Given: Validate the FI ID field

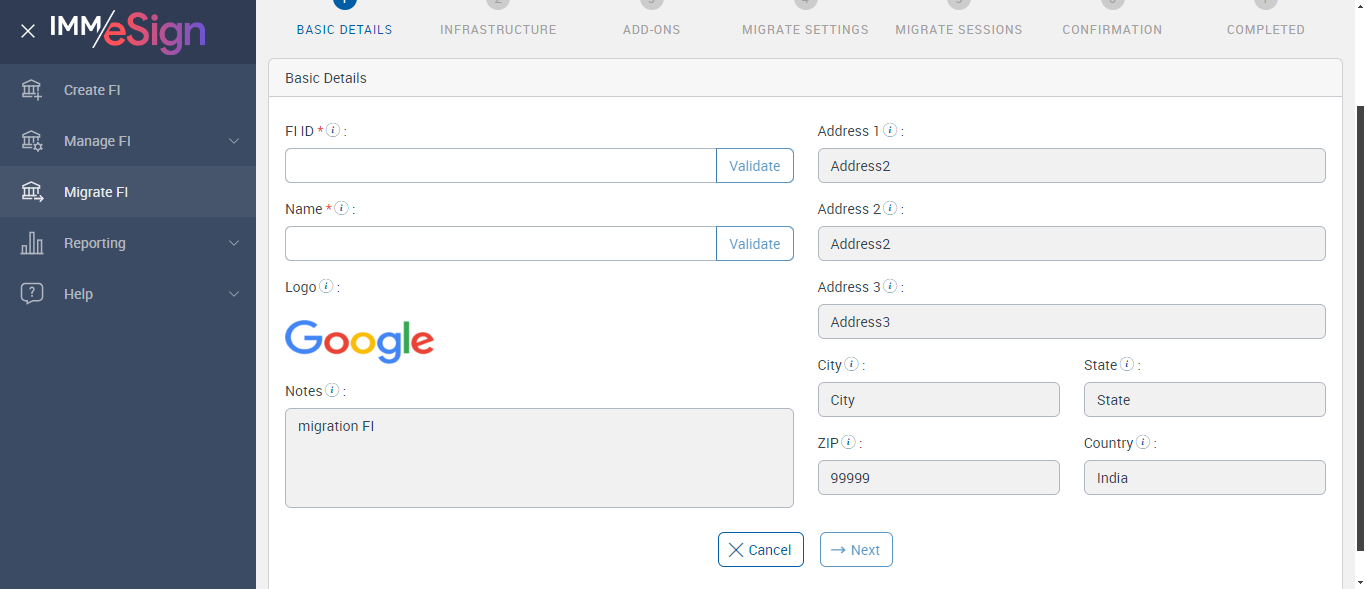Looking at the screenshot, I should point(754,166).
